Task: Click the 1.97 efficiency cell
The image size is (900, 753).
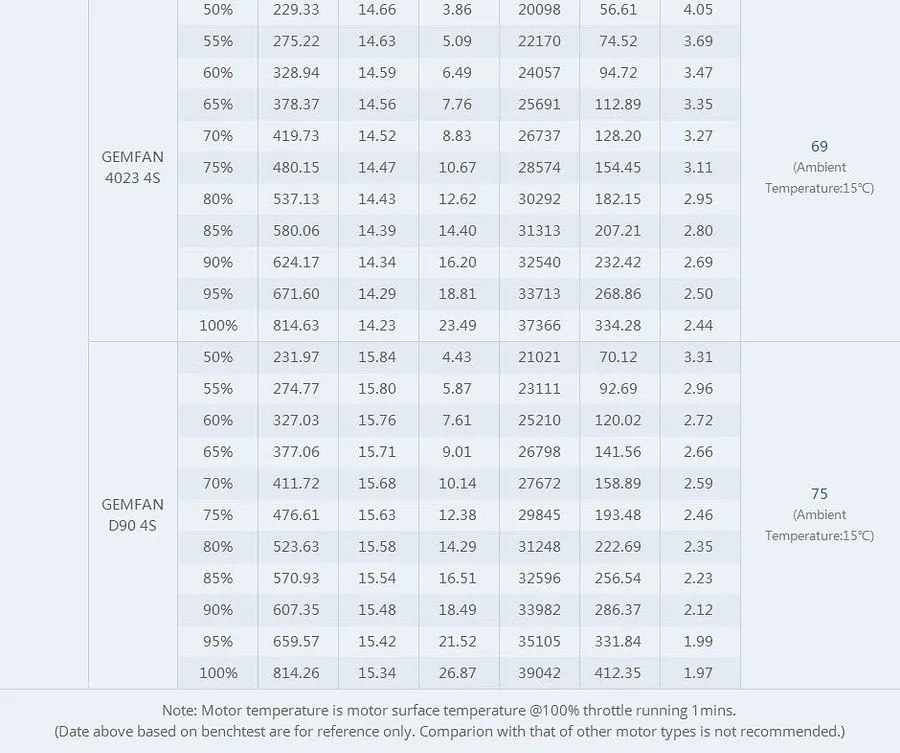Action: (x=699, y=673)
